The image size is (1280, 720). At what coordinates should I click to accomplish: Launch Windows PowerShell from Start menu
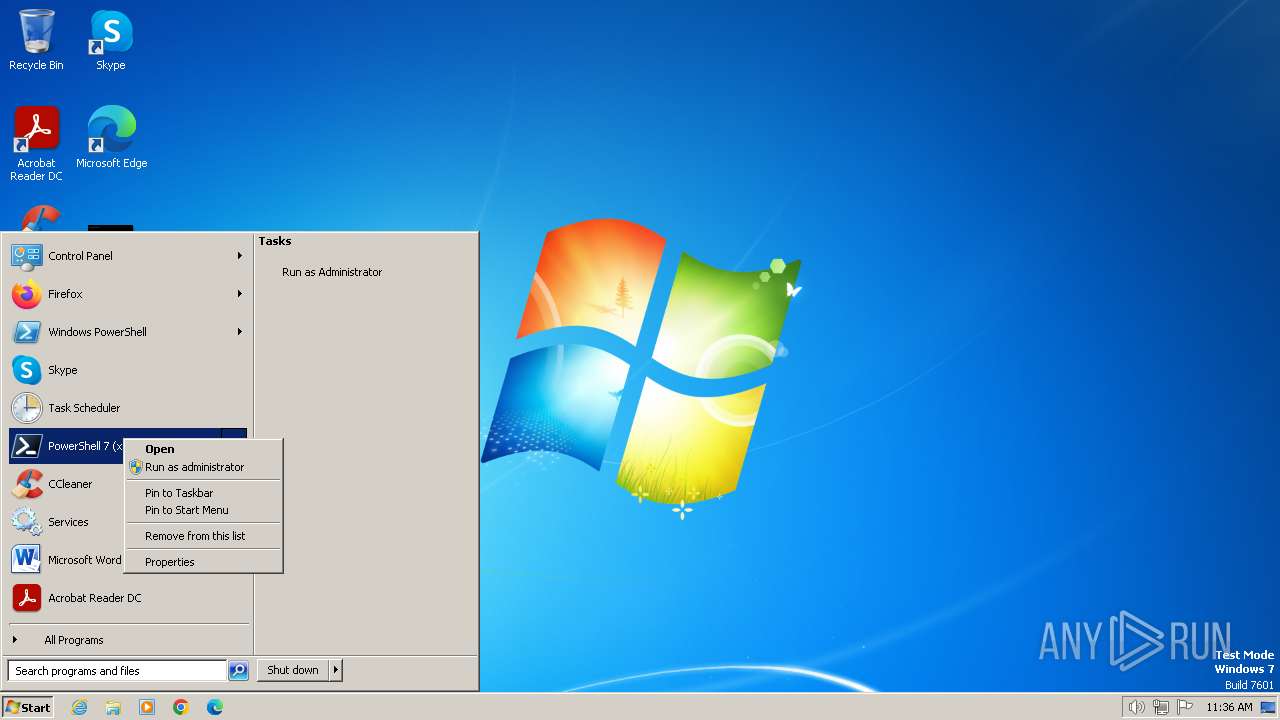click(x=128, y=332)
